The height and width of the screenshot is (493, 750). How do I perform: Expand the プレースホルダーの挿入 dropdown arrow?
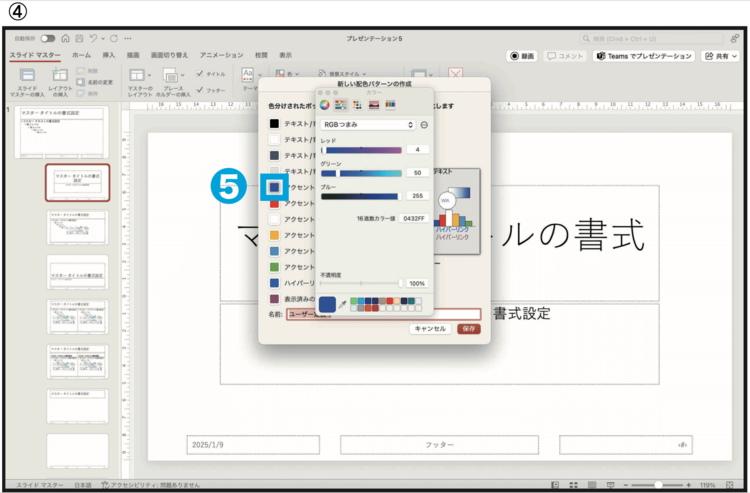(182, 75)
